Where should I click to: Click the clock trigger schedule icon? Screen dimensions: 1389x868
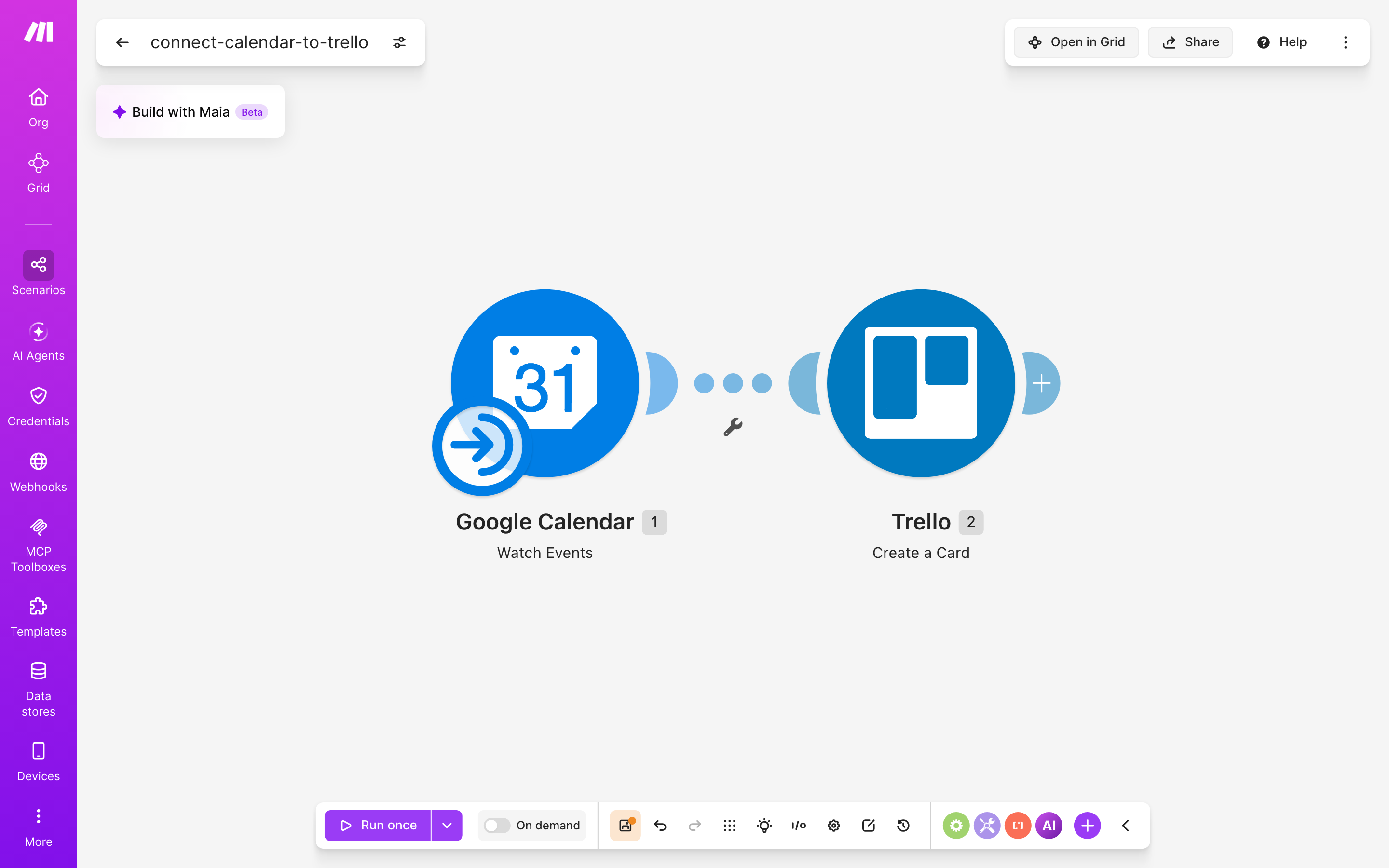(482, 446)
